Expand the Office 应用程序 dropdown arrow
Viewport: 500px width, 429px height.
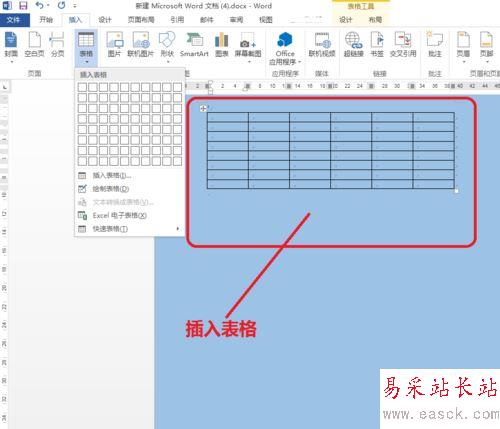pos(299,62)
